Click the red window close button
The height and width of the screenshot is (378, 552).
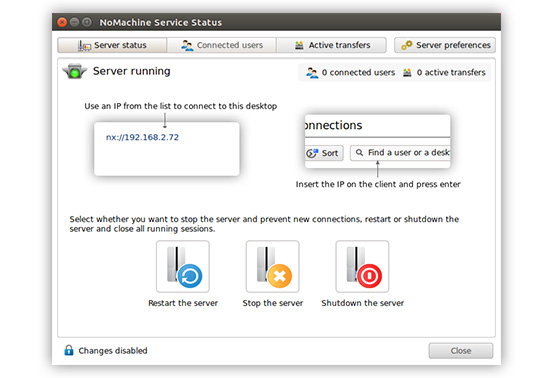point(62,22)
